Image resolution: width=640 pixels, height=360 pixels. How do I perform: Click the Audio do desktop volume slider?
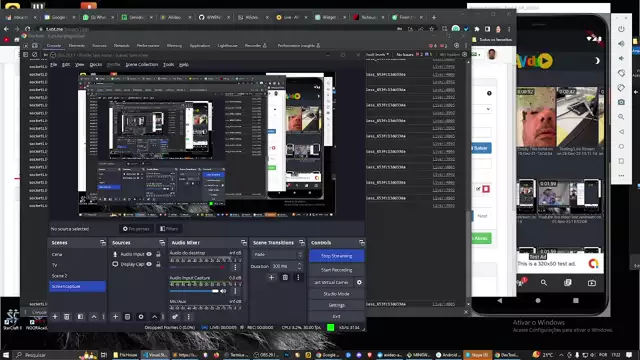click(x=197, y=267)
